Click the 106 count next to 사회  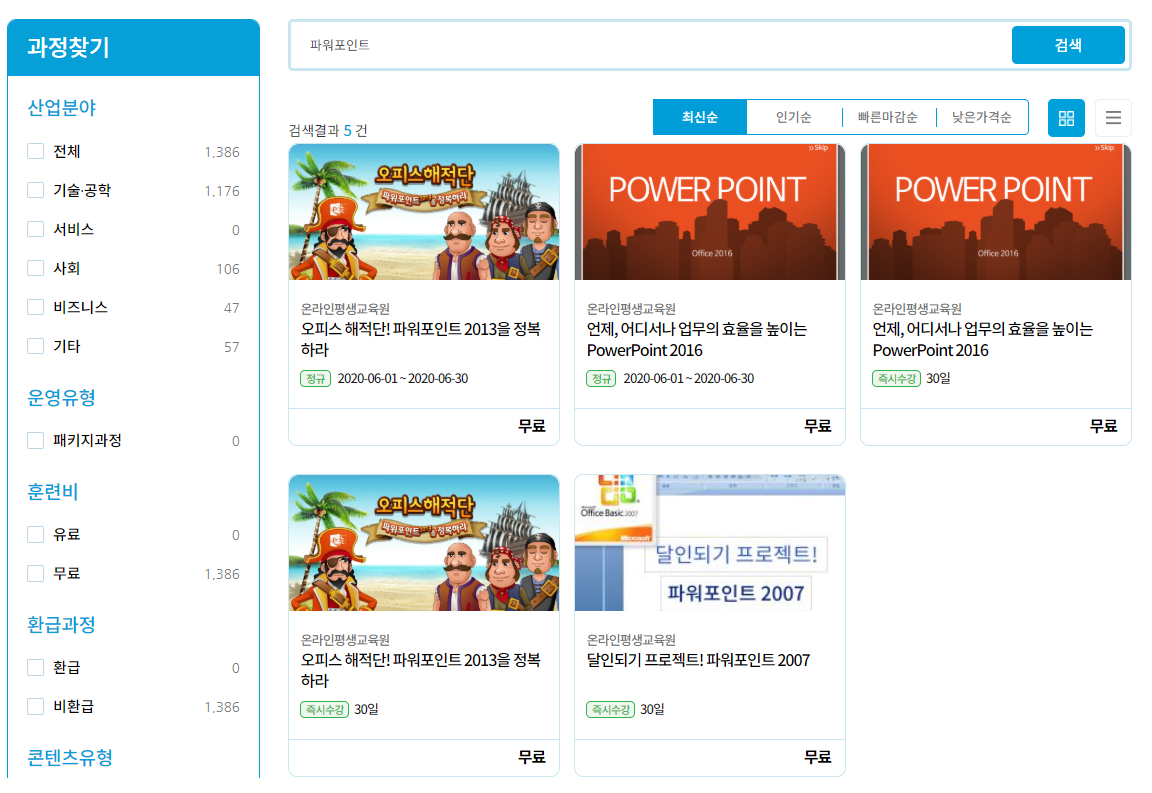(228, 269)
